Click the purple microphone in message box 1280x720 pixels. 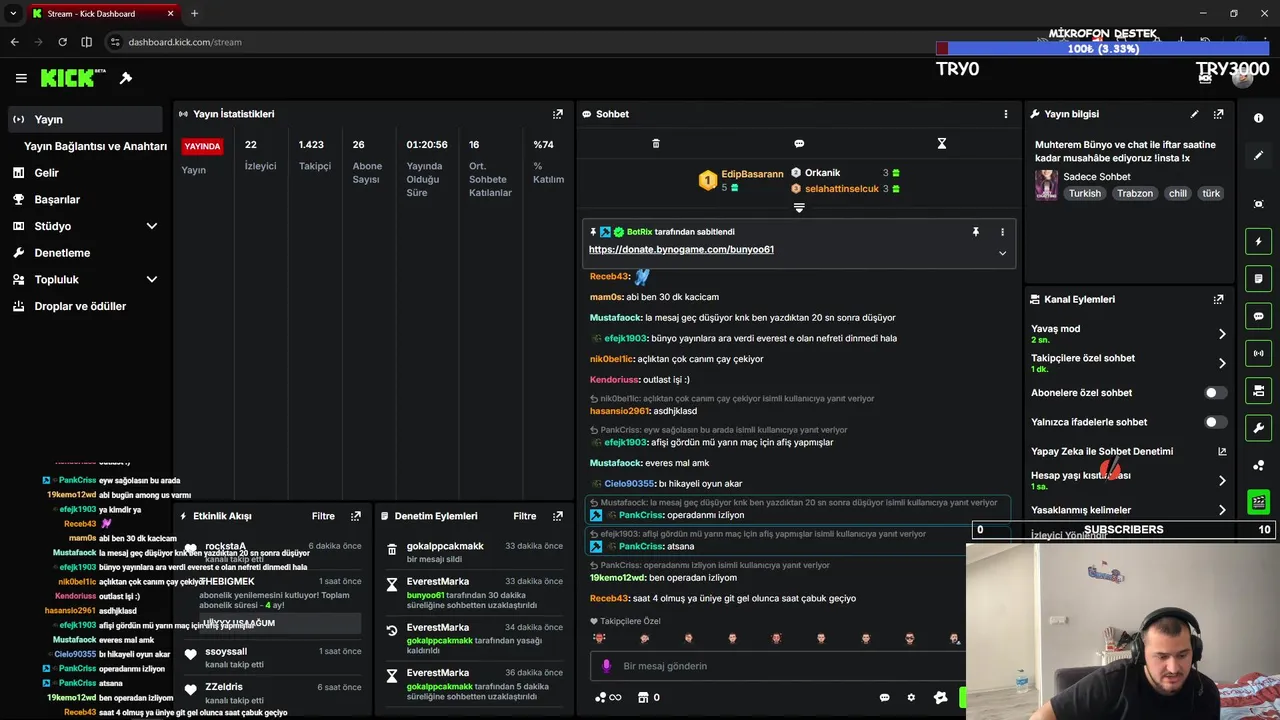click(x=606, y=666)
